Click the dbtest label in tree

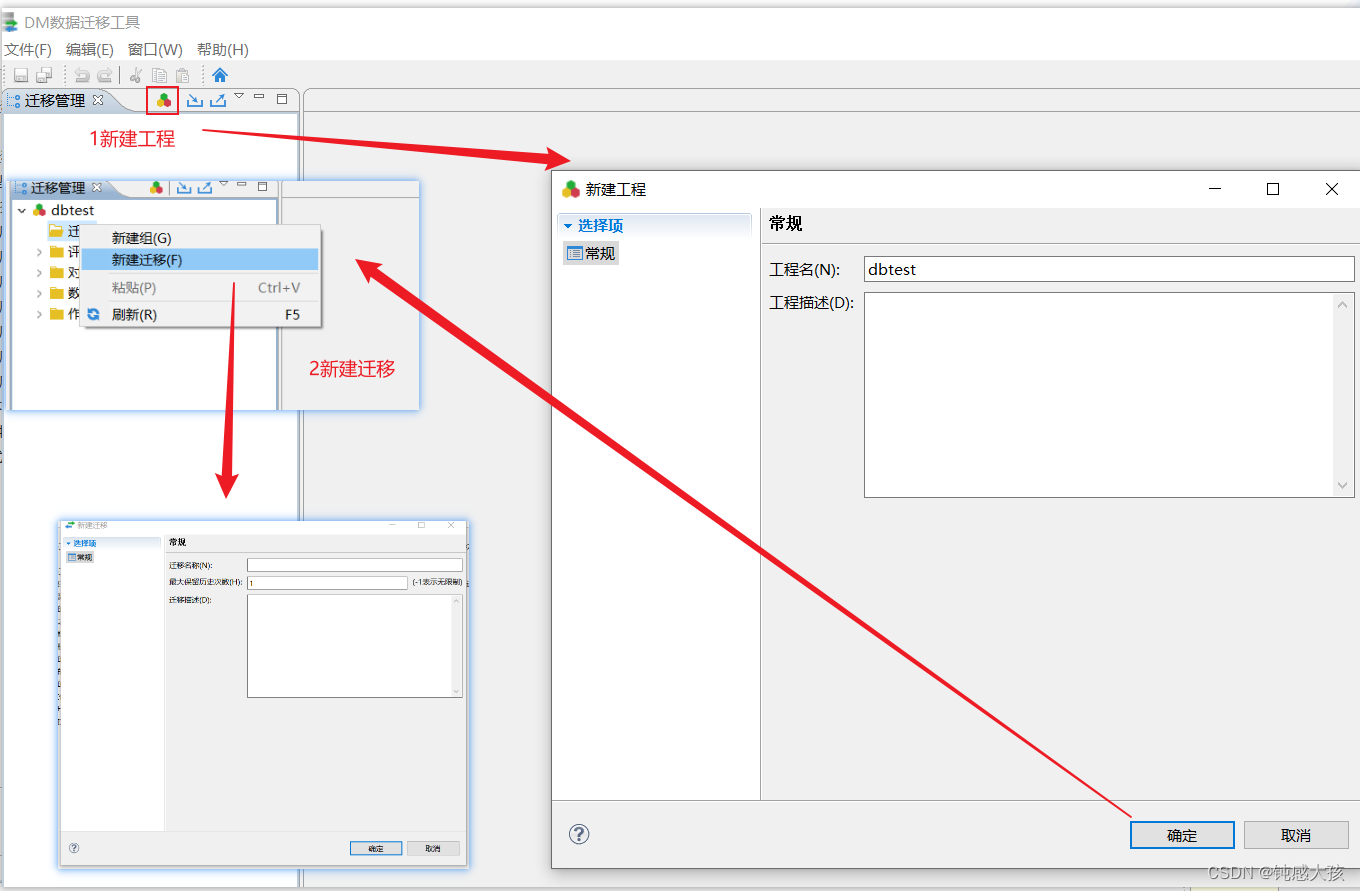[73, 211]
